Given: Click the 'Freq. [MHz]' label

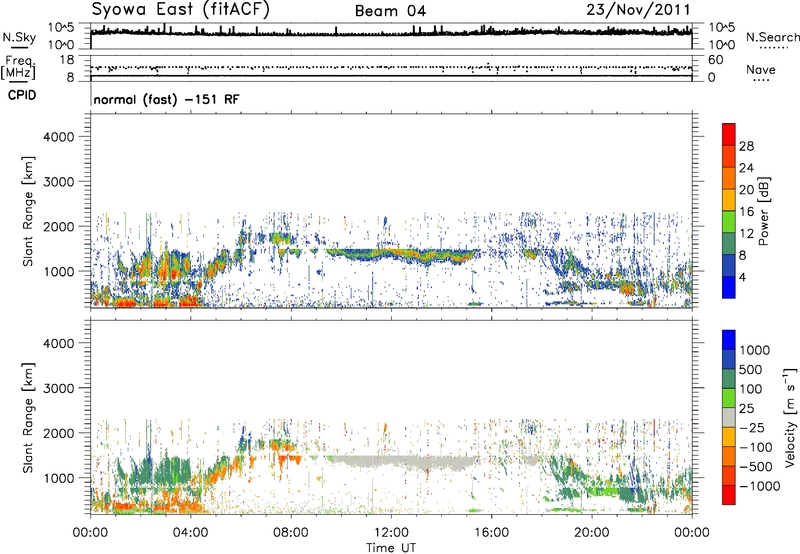Looking at the screenshot, I should point(18,68).
